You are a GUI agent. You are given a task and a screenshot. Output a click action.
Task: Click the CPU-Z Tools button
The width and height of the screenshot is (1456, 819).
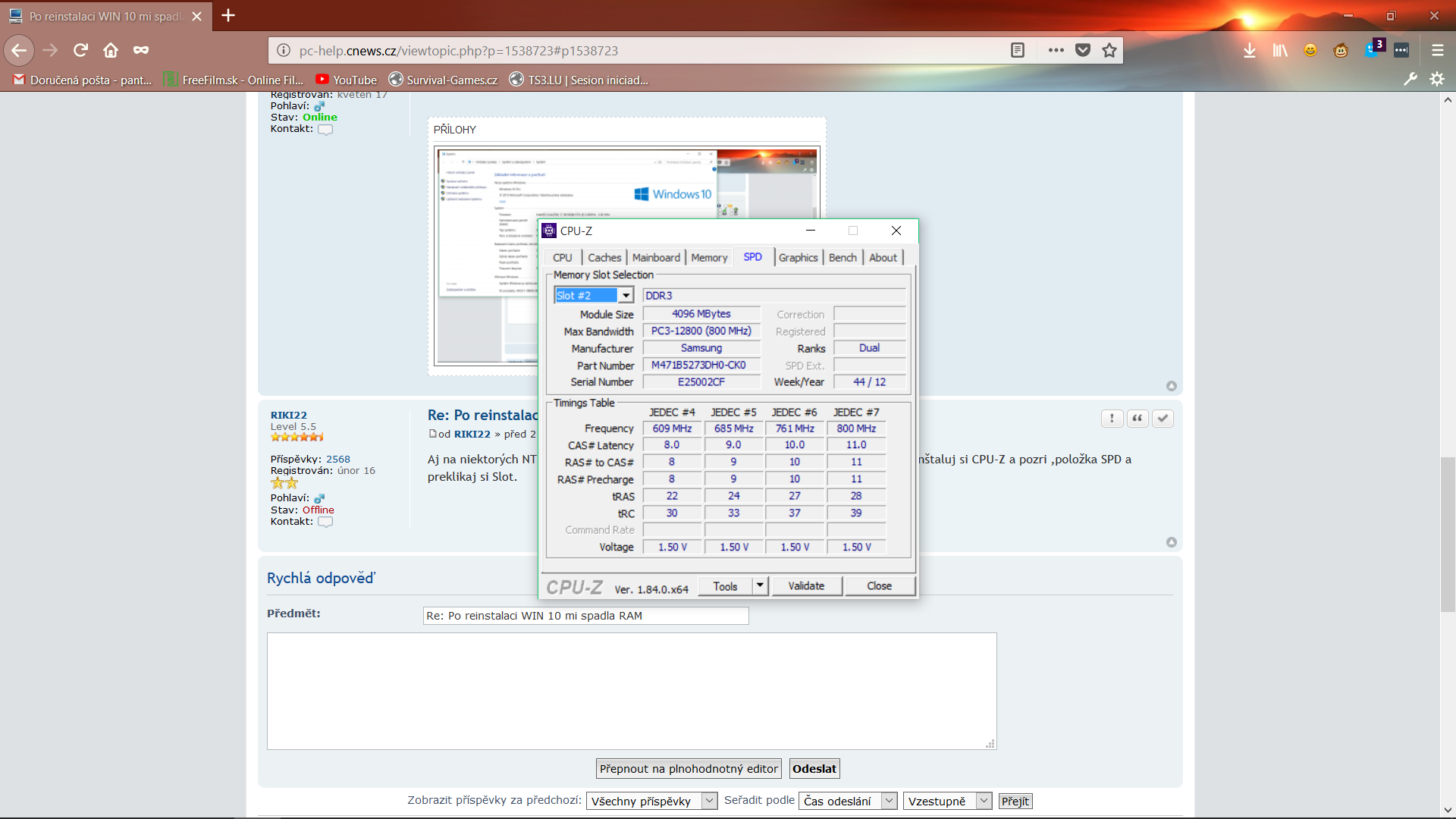725,586
